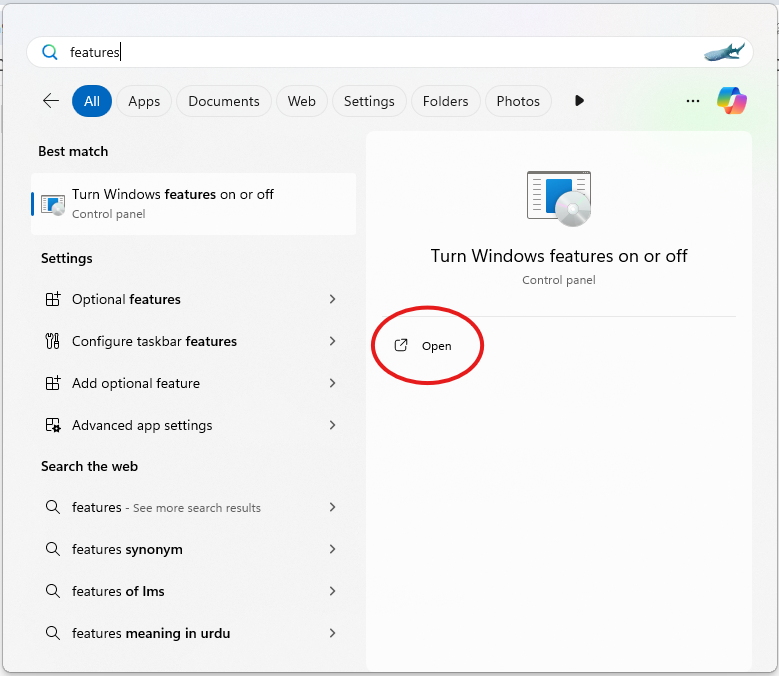Open Turn Windows features on or off result
The width and height of the screenshot is (779, 676).
(193, 204)
